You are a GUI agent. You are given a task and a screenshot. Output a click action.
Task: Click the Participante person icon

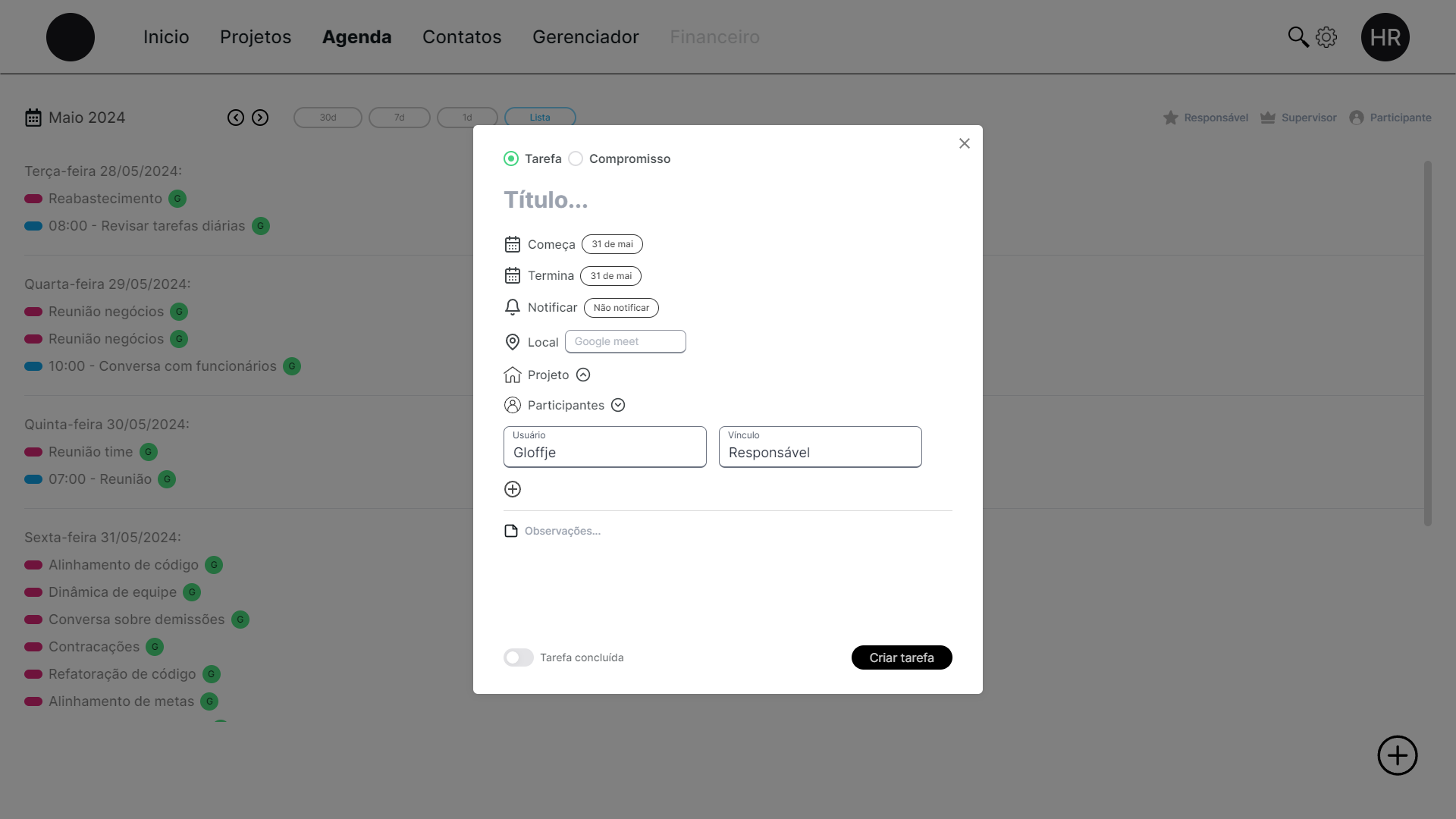coord(1357,118)
